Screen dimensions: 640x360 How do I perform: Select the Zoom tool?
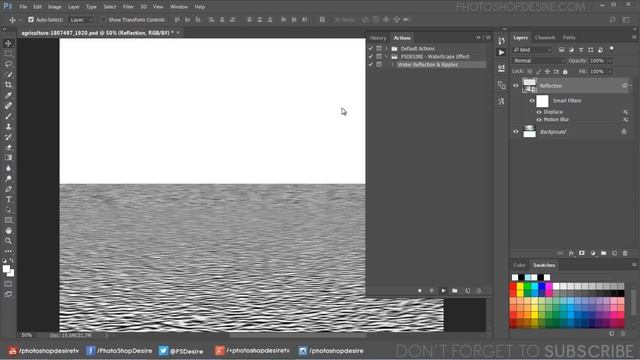click(x=8, y=241)
